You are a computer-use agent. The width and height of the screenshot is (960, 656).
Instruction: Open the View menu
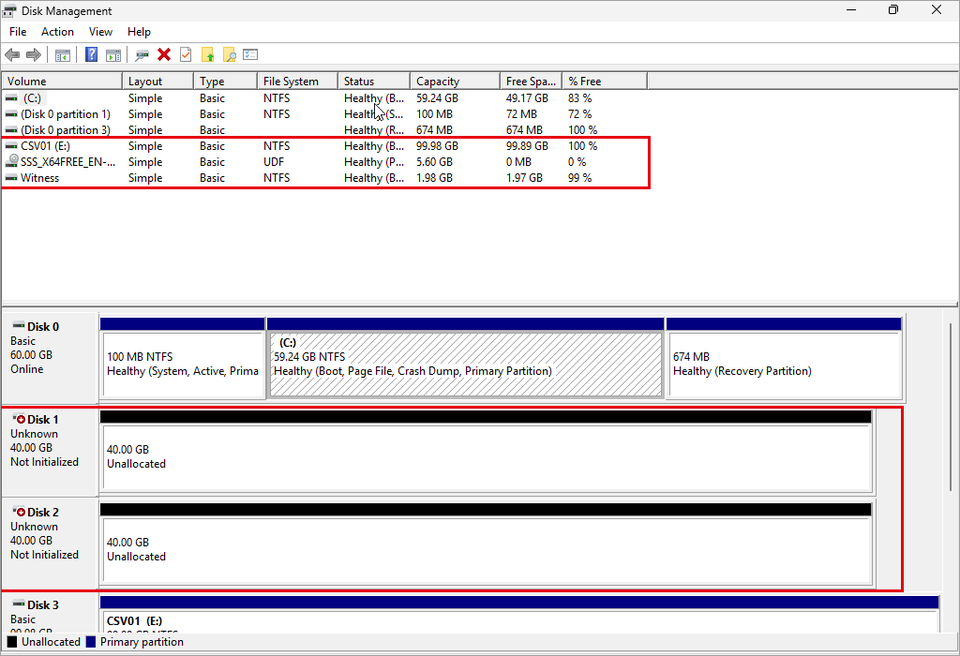[x=100, y=32]
